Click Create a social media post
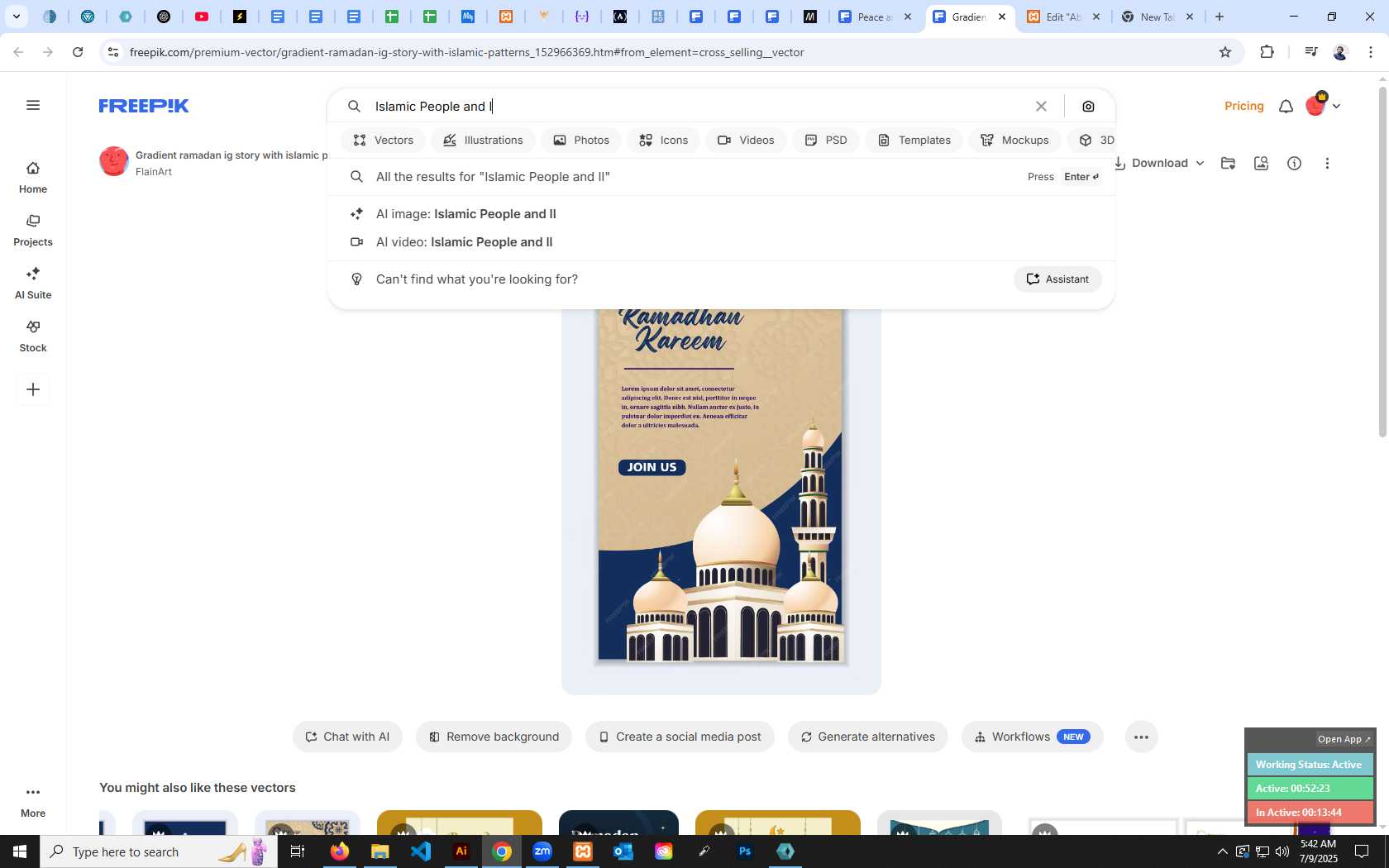 click(x=680, y=737)
